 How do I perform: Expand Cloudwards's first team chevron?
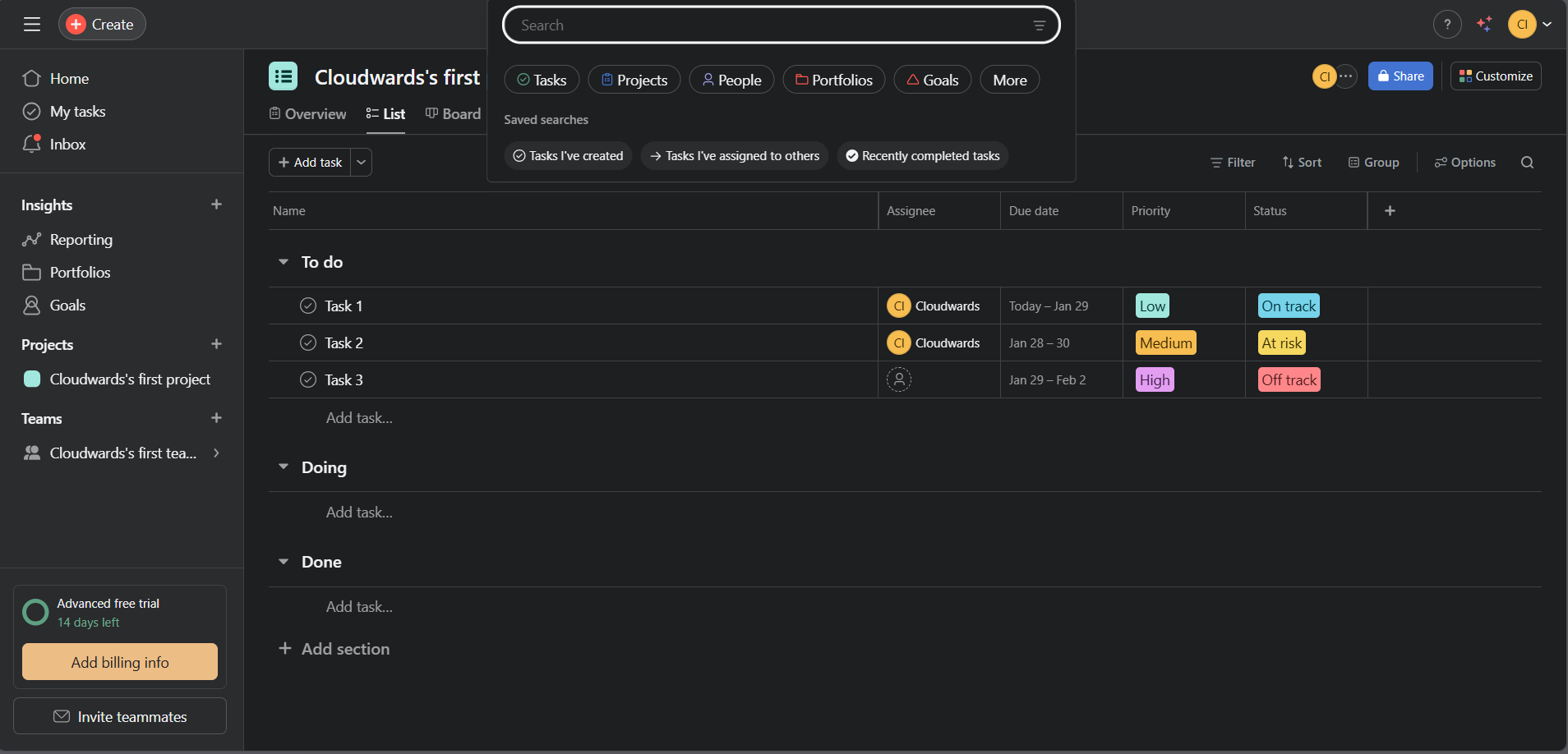(216, 453)
